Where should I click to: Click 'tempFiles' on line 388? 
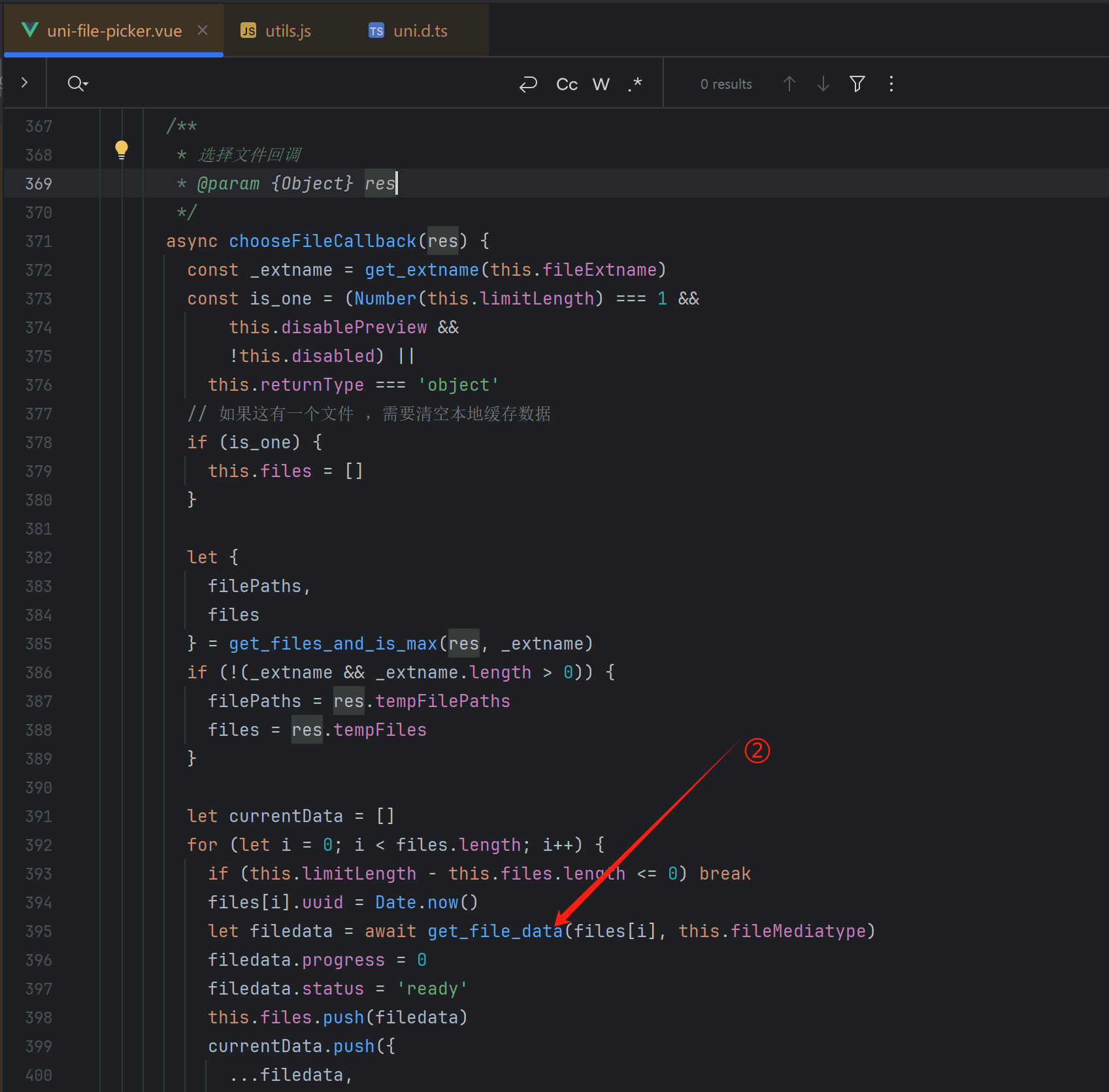tap(380, 730)
